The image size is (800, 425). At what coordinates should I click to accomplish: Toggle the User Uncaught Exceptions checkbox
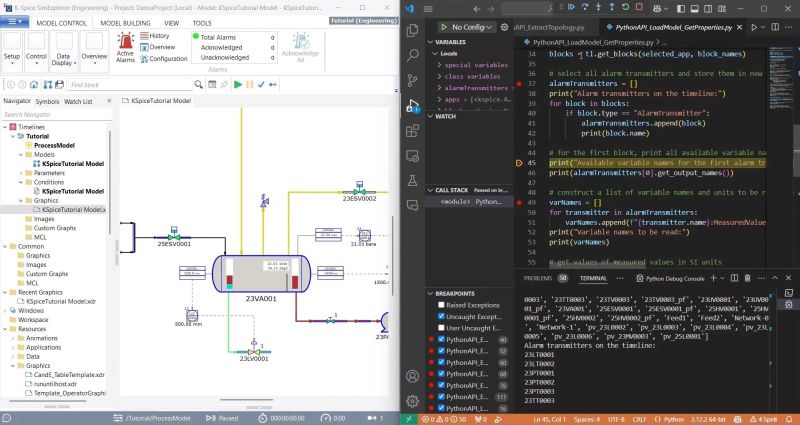click(439, 328)
